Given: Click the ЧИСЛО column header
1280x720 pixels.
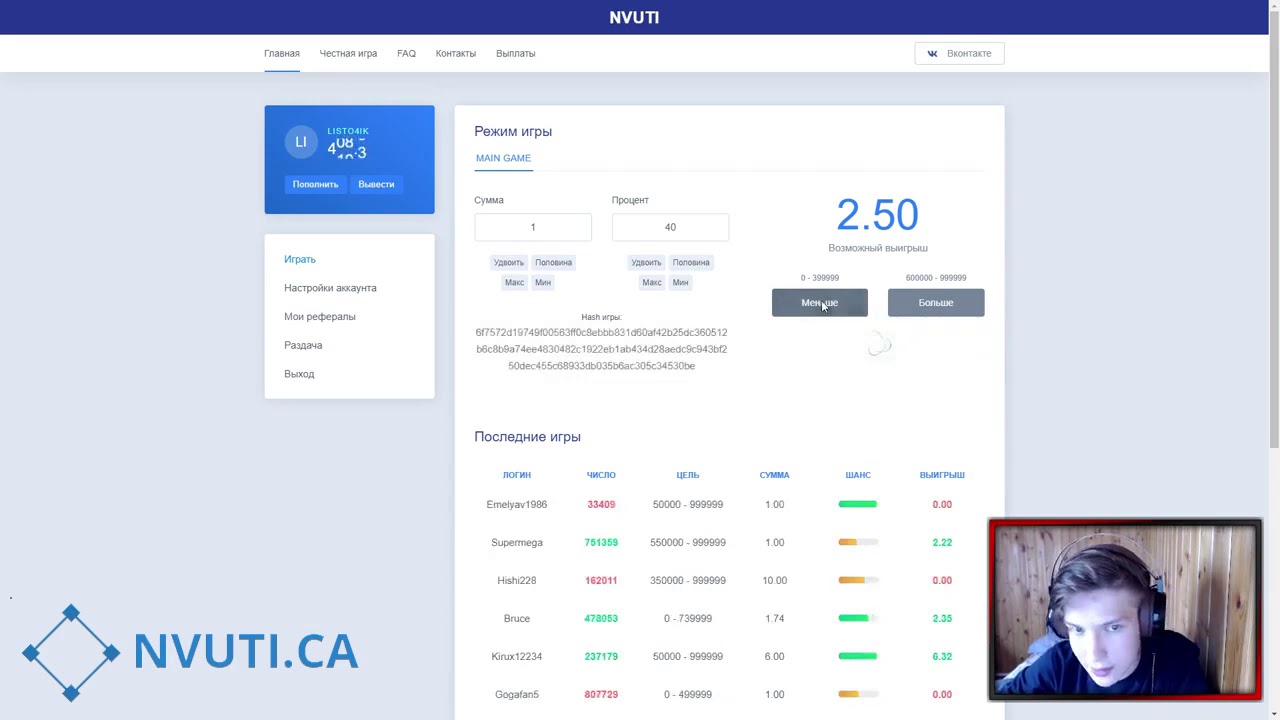Looking at the screenshot, I should (x=601, y=475).
